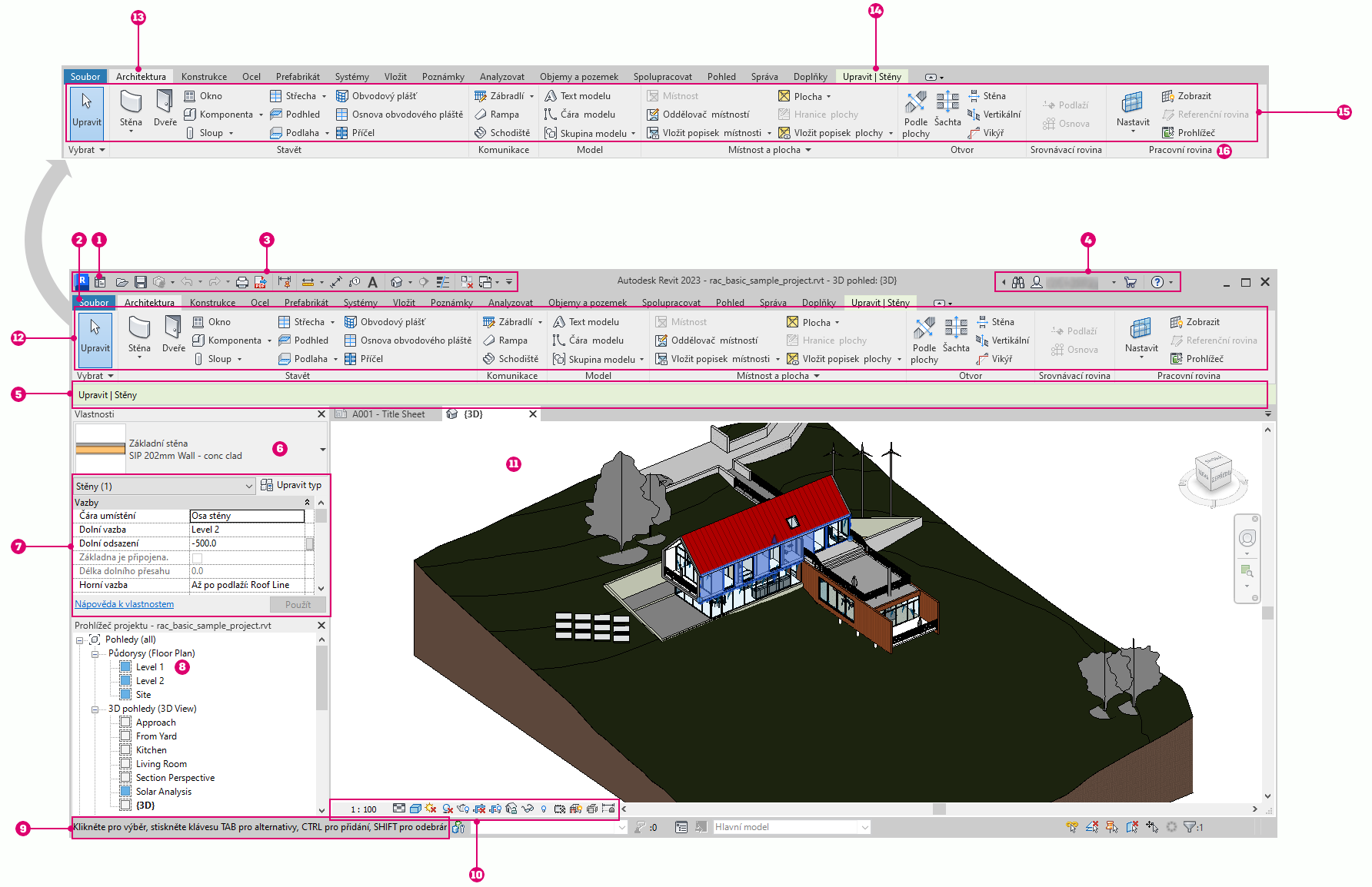
Task: Click the horizontal scrollbar below the 3D view
Action: (939, 809)
